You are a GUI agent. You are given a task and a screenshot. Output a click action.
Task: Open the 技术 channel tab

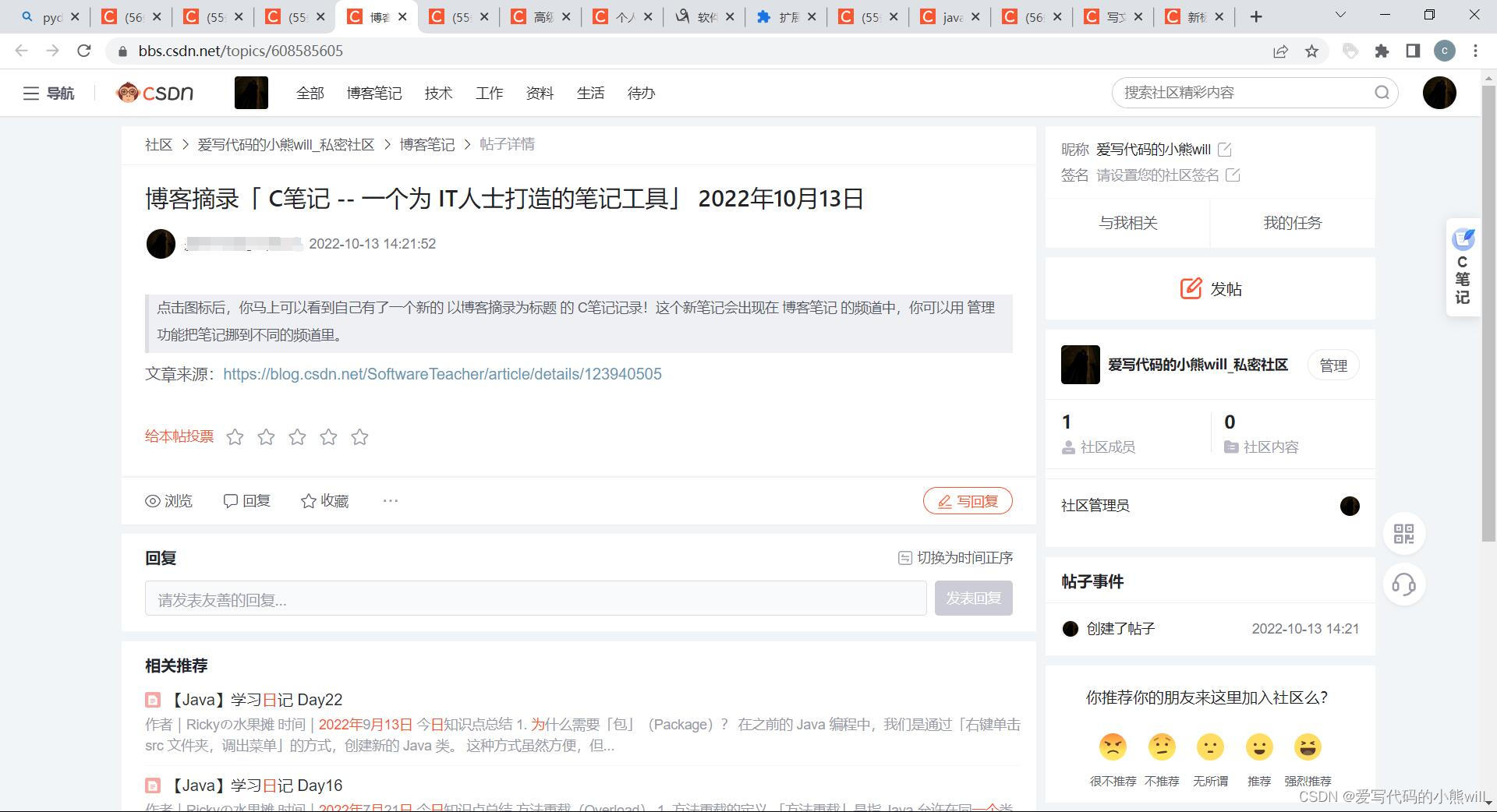(x=438, y=93)
